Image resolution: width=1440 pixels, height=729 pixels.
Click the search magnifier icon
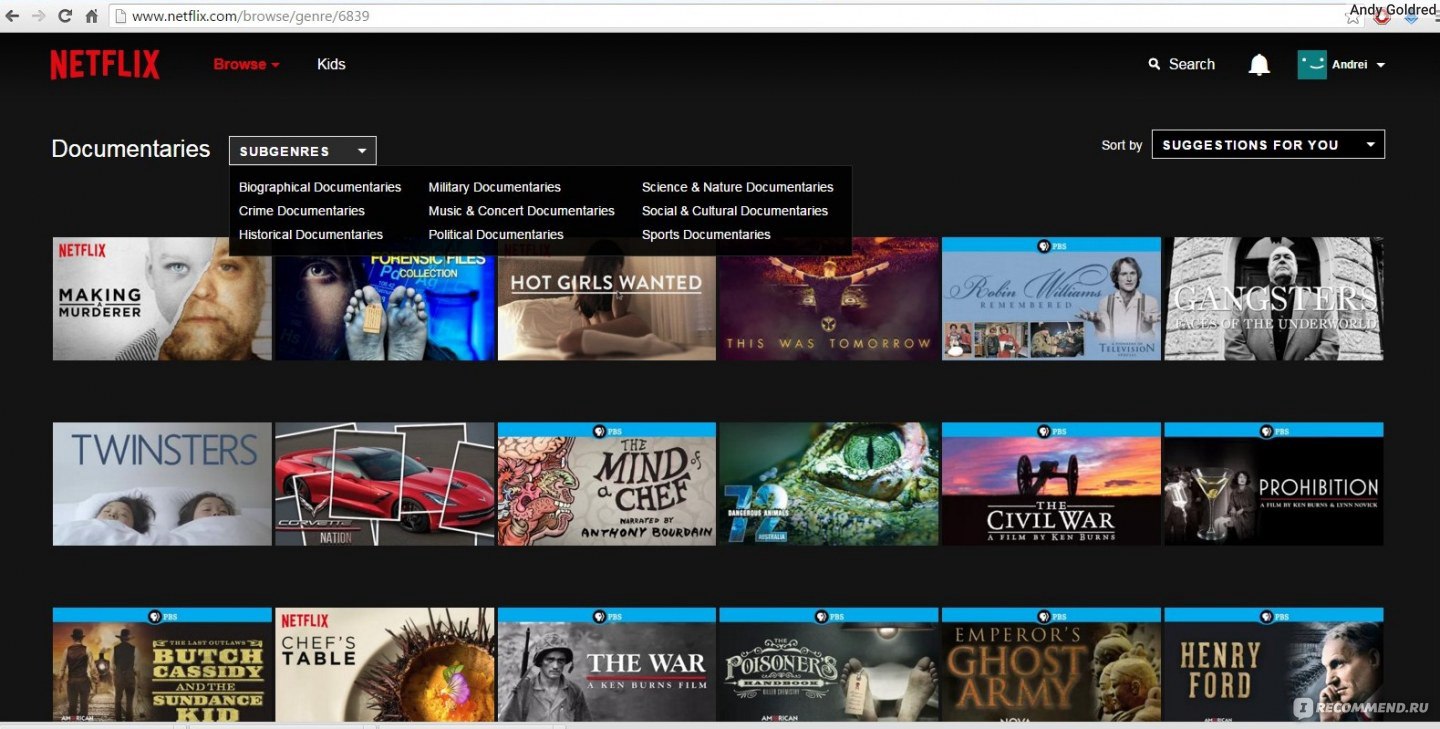point(1155,64)
